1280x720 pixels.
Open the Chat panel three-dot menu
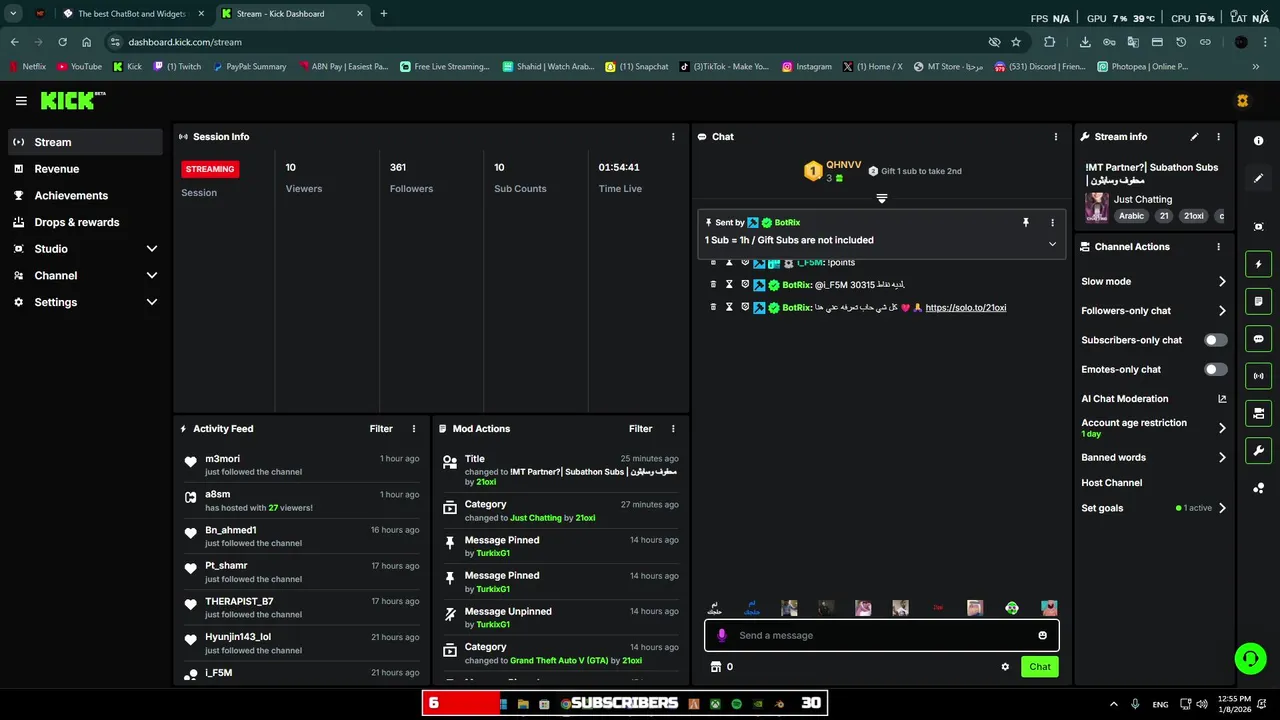pos(1056,137)
